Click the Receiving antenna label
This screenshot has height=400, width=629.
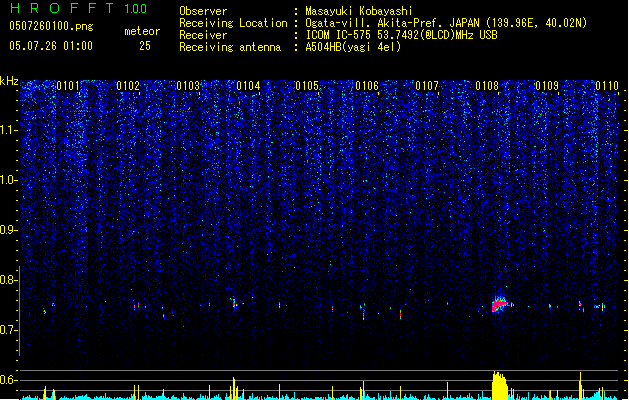(x=230, y=47)
